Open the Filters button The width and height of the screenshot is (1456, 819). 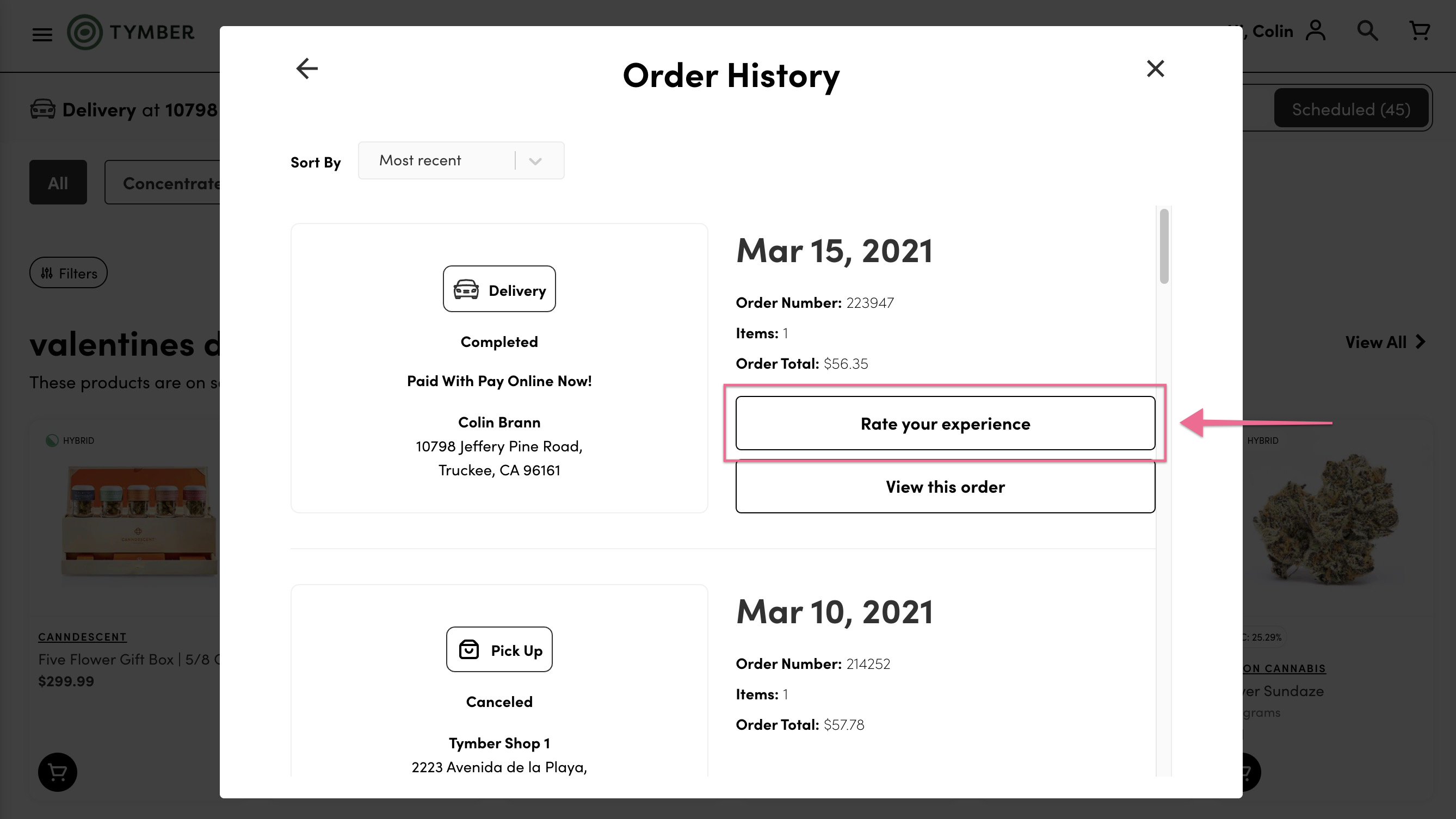point(69,273)
